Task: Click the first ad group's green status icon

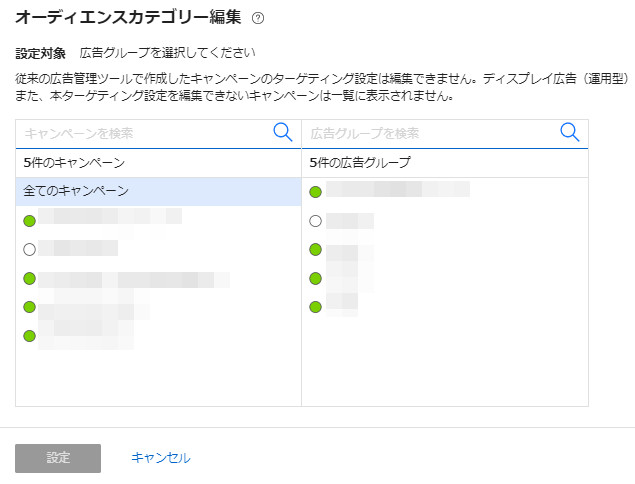Action: [316, 192]
